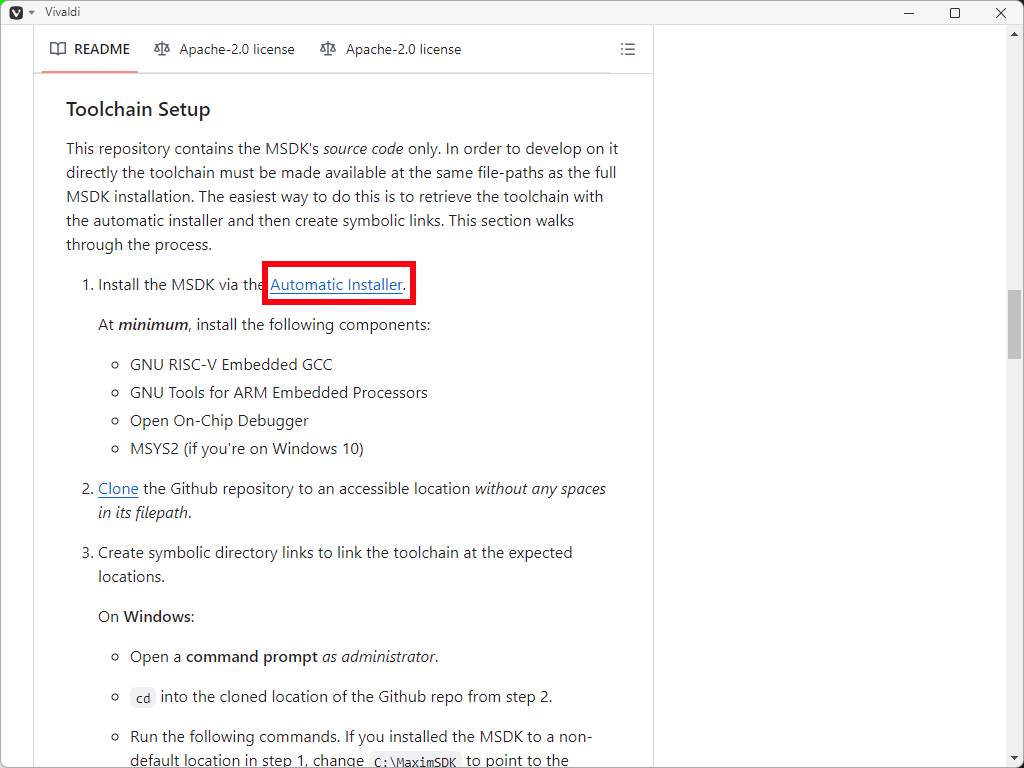Click the text 'command prompt'
The height and width of the screenshot is (768, 1024).
[252, 656]
